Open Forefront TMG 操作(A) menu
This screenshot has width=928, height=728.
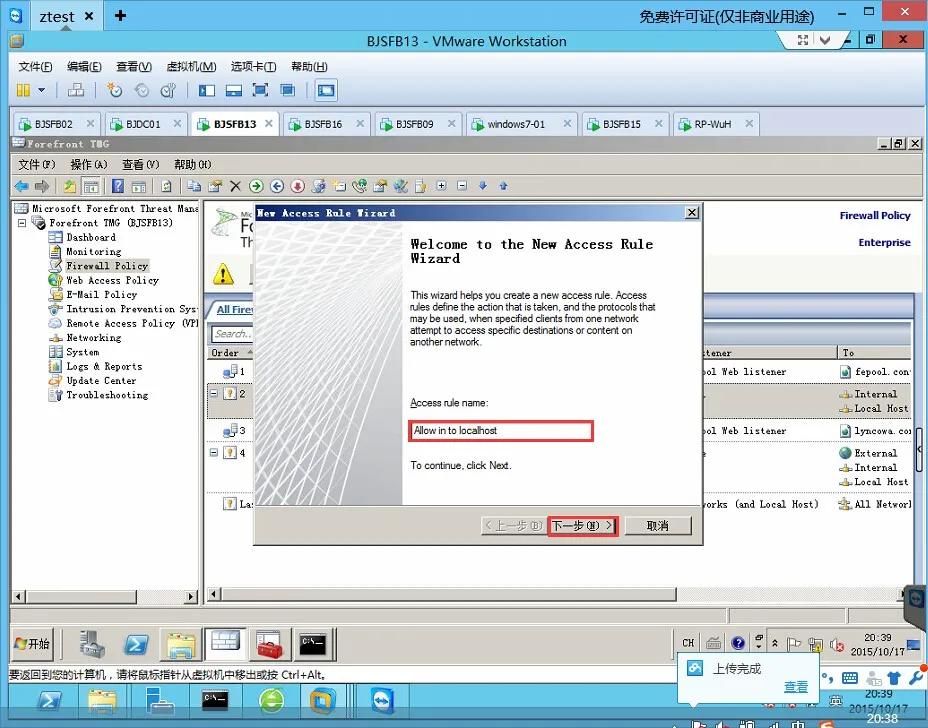tap(89, 165)
